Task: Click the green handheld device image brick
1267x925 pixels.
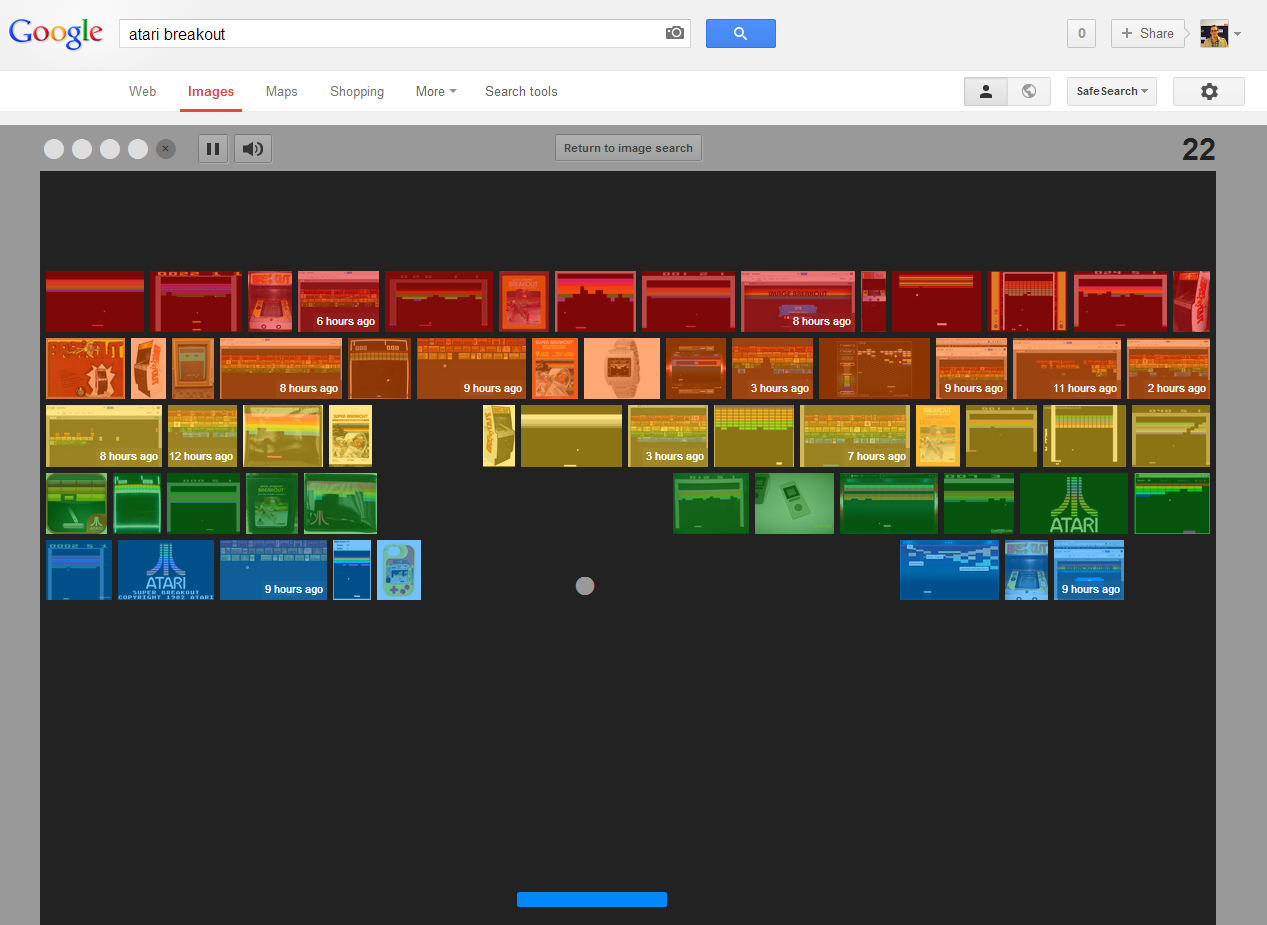Action: pos(794,503)
